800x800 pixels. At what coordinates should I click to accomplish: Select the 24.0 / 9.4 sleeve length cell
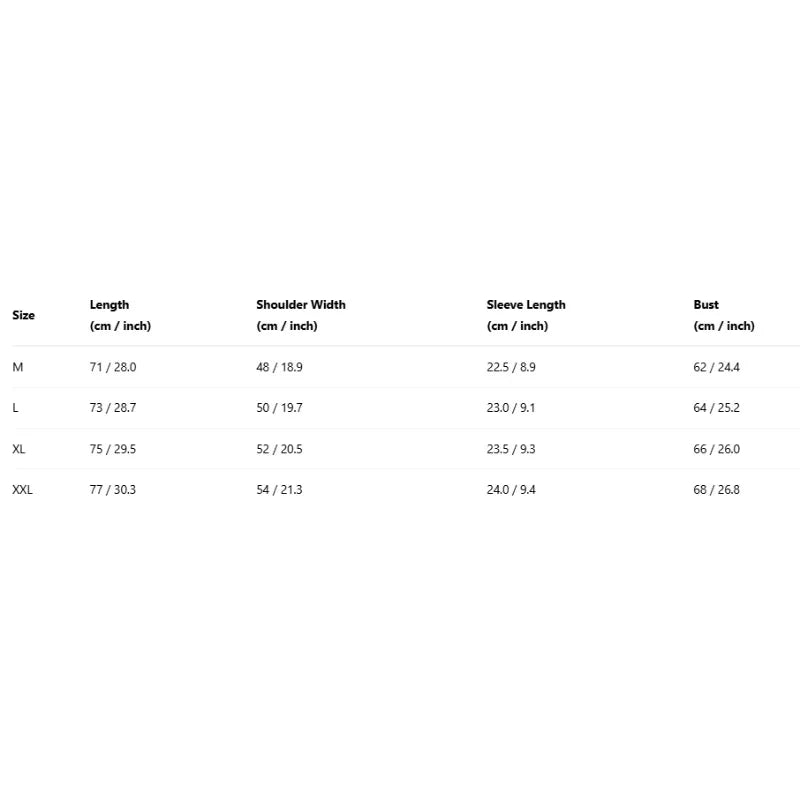pos(511,490)
